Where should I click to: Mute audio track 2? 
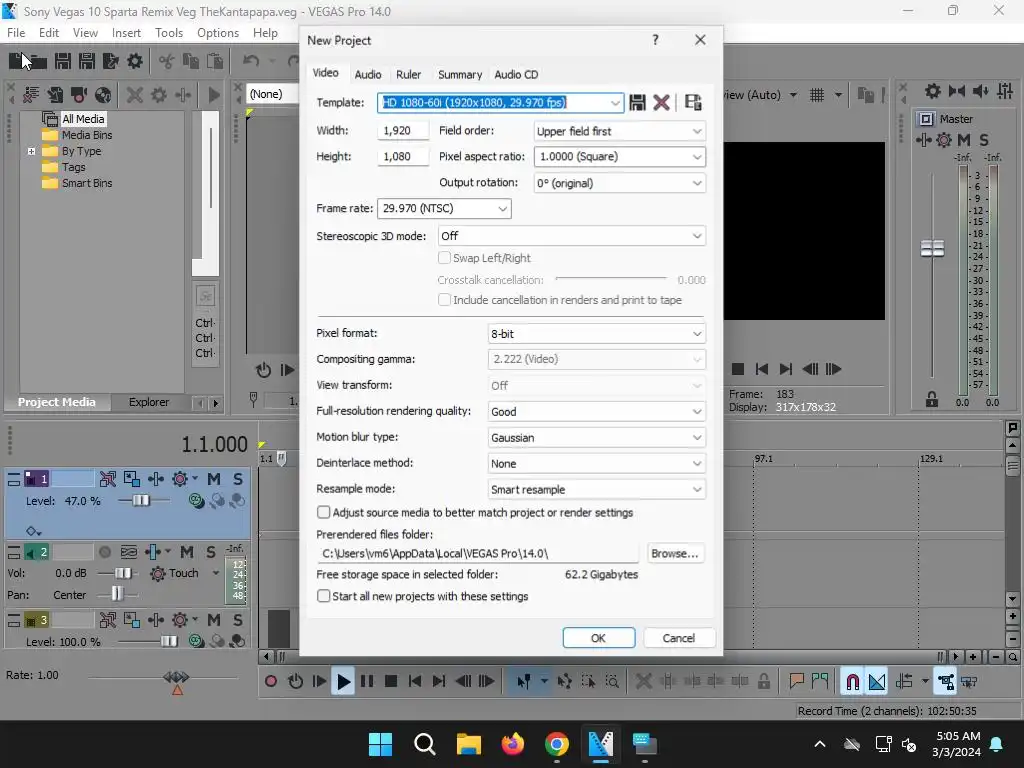[x=187, y=552]
